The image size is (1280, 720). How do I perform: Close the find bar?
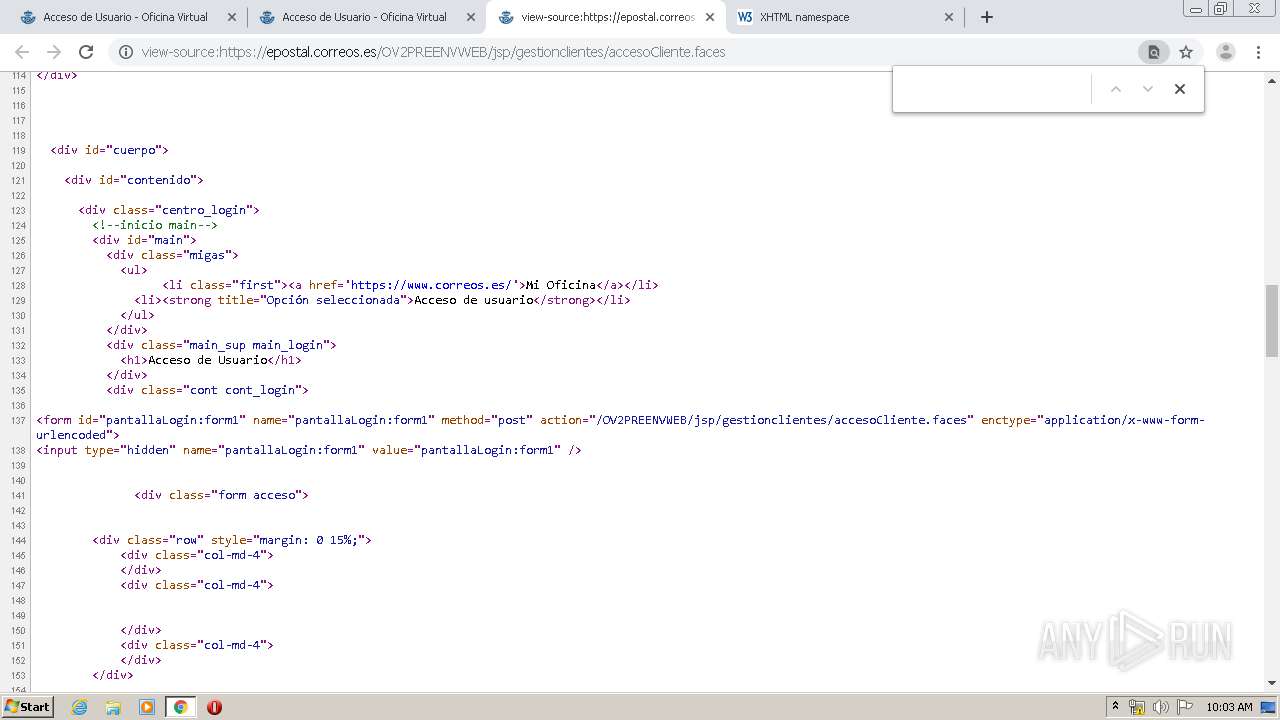pyautogui.click(x=1180, y=89)
